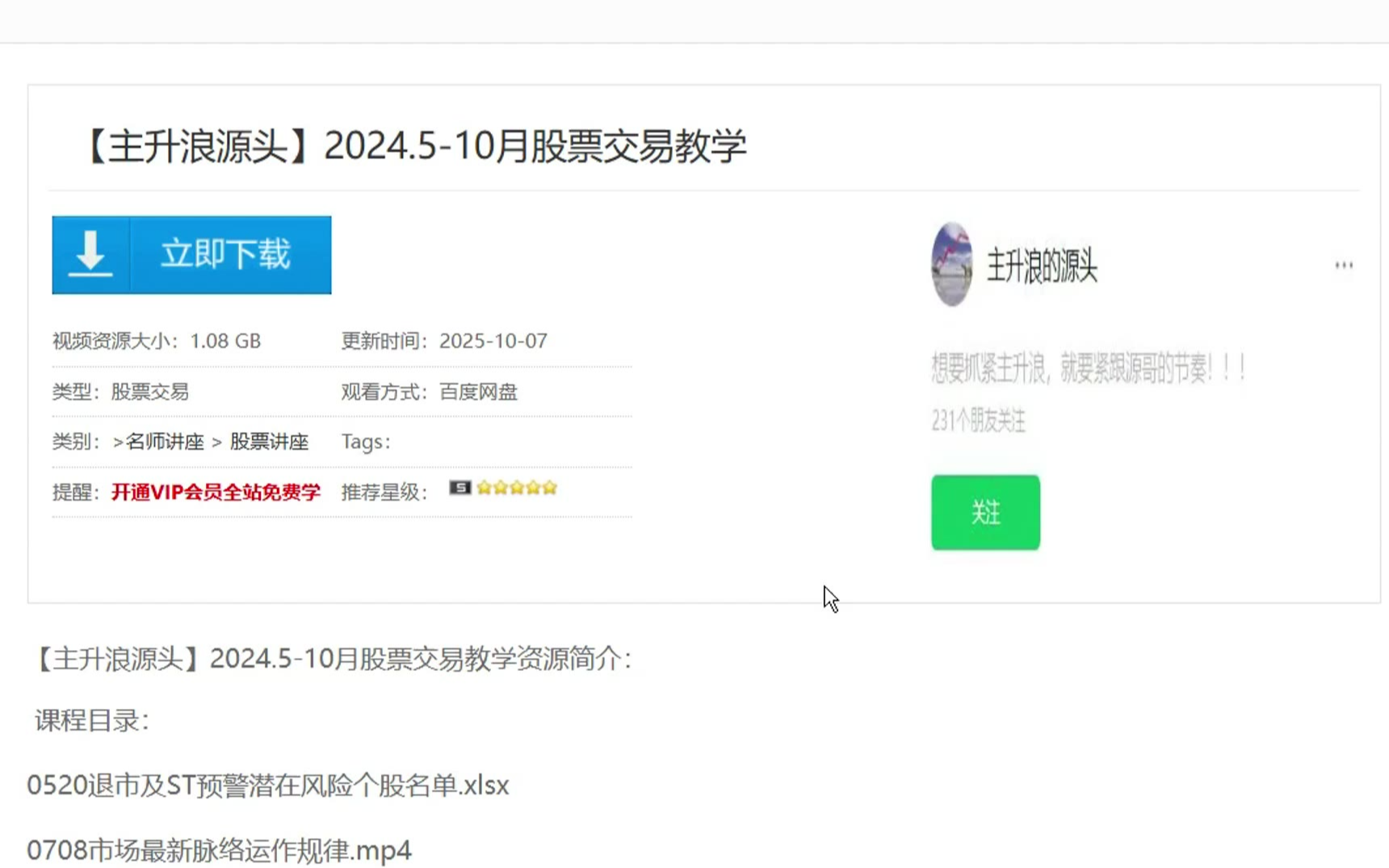Click the 立即下载 download button

191,254
